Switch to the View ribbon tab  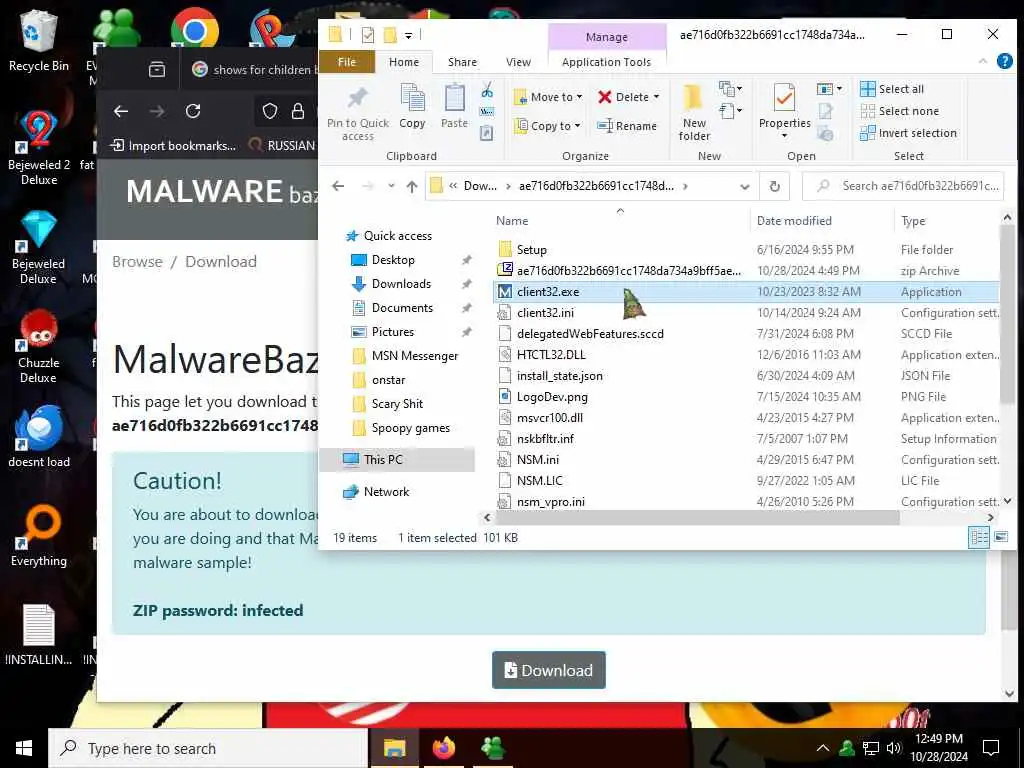[x=518, y=62]
